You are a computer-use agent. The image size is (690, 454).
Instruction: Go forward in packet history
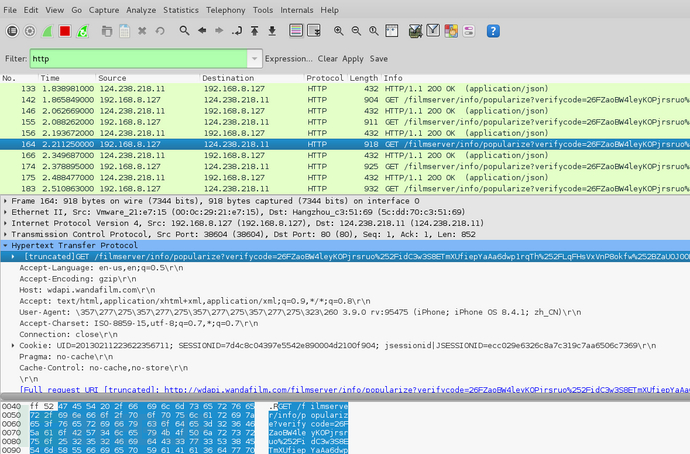click(219, 31)
